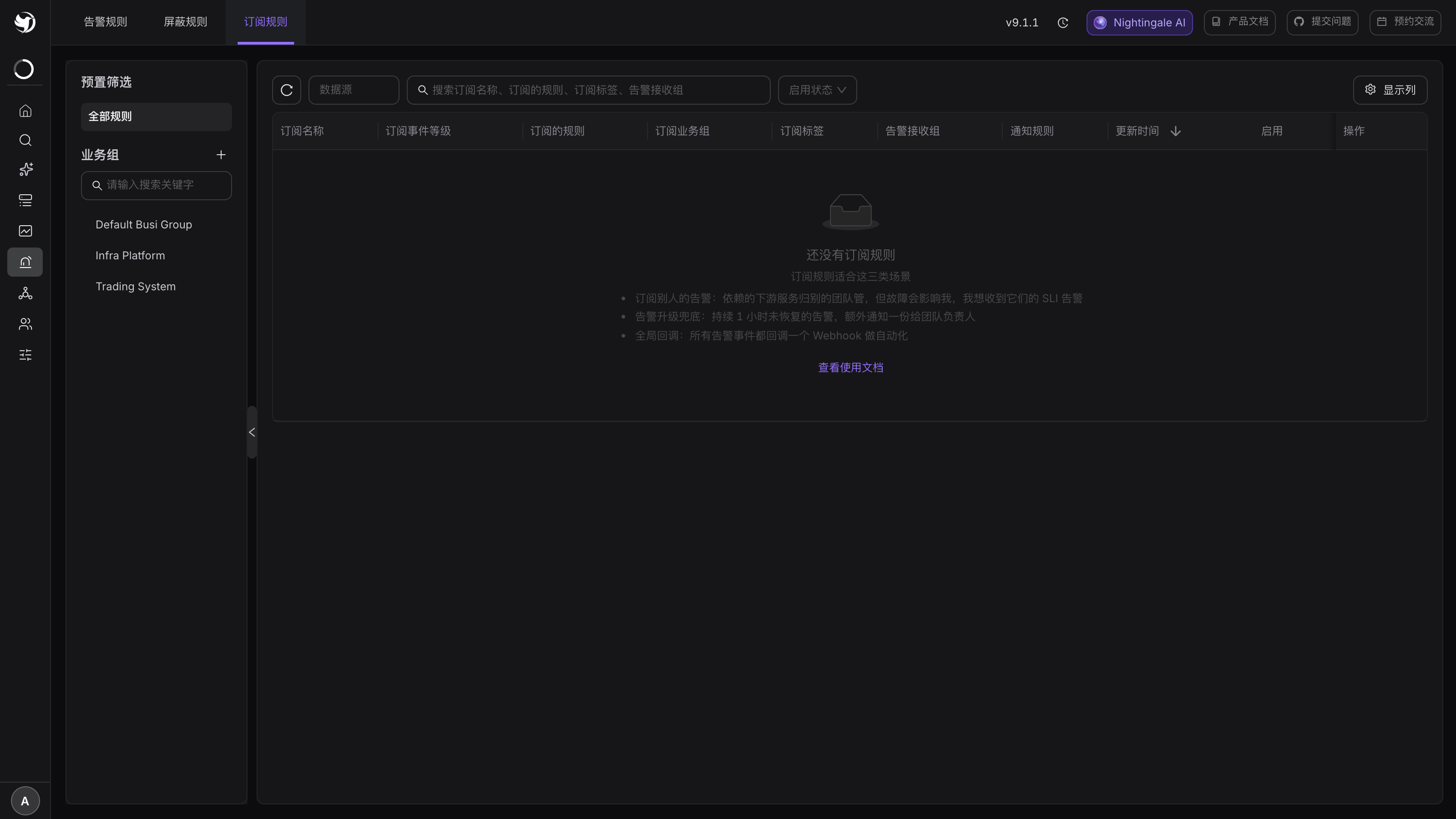Click the 订阅名称 column header

pyautogui.click(x=302, y=131)
